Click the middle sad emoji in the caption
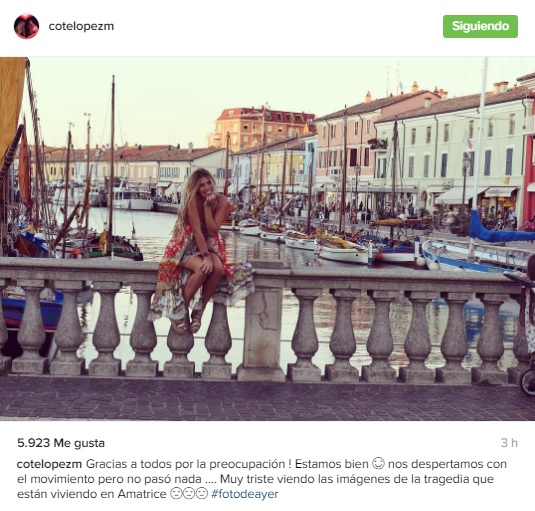 pos(189,493)
